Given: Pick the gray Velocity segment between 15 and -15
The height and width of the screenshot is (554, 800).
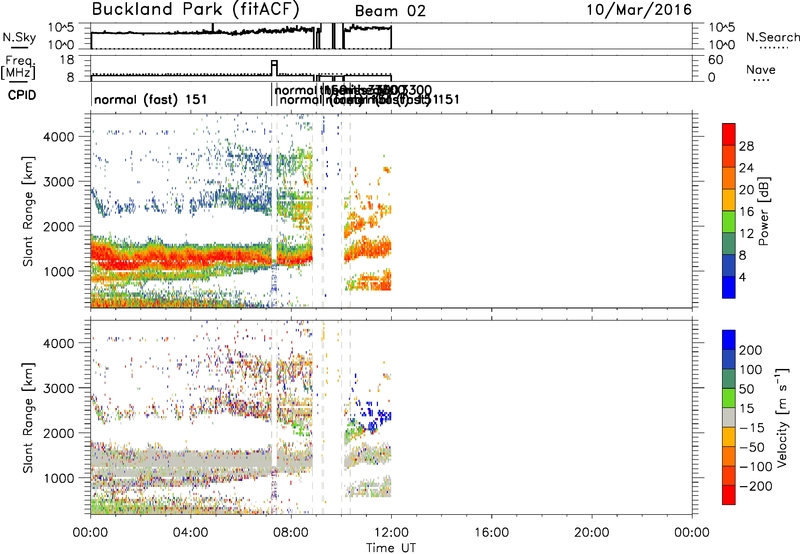Looking at the screenshot, I should 729,417.
